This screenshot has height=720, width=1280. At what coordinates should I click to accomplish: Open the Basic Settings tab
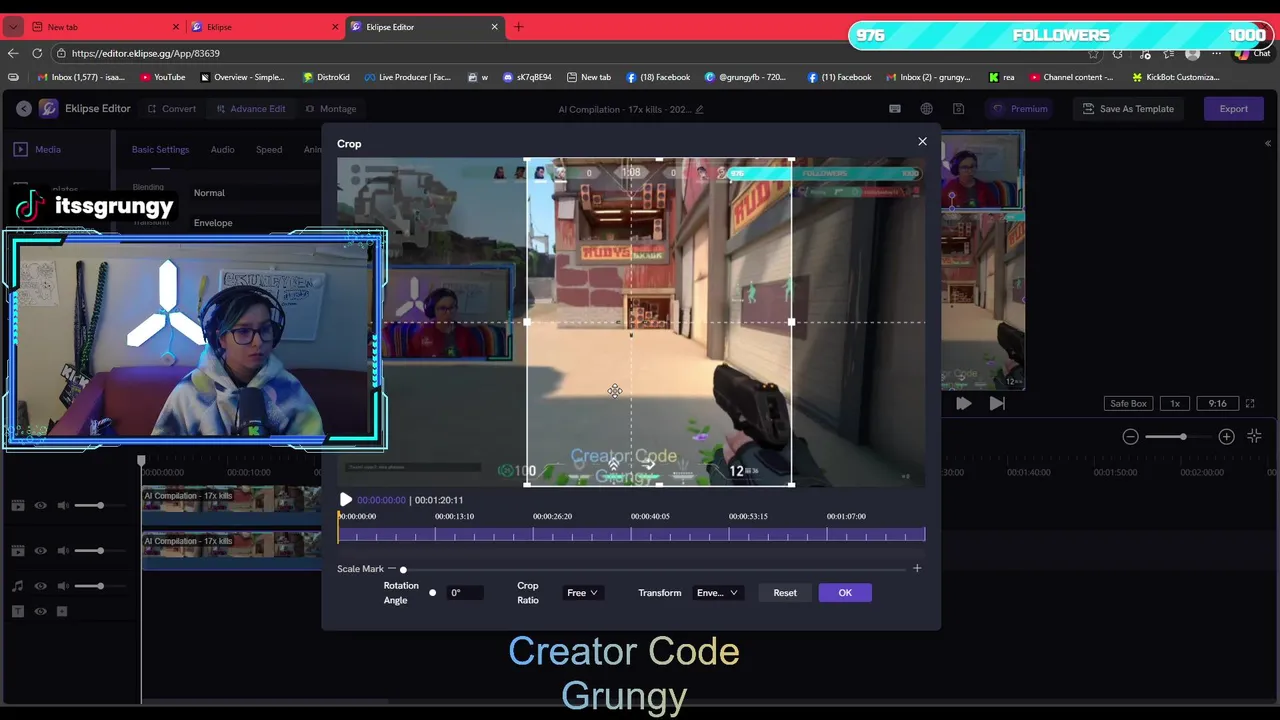tap(160, 149)
